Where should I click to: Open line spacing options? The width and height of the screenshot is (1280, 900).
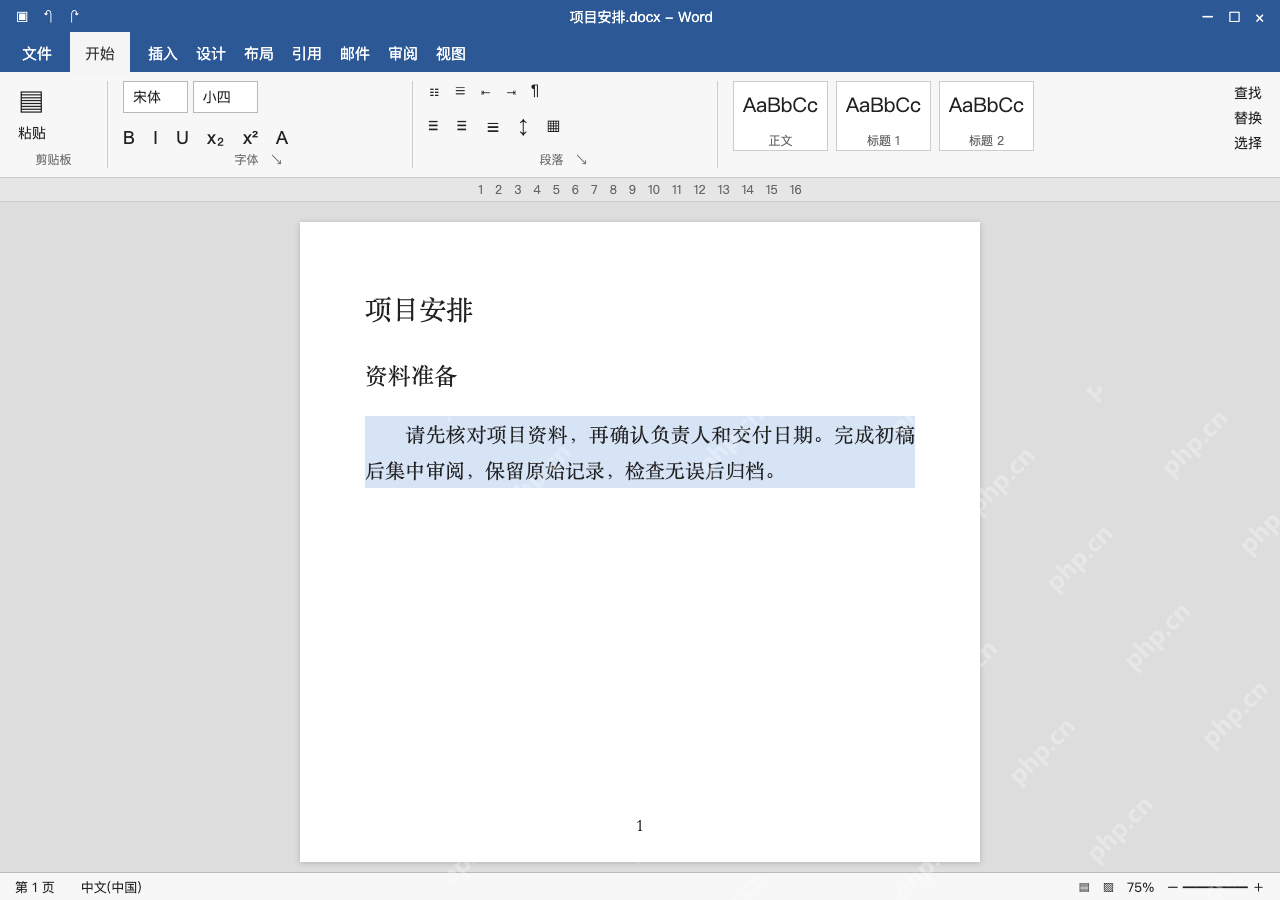click(523, 127)
